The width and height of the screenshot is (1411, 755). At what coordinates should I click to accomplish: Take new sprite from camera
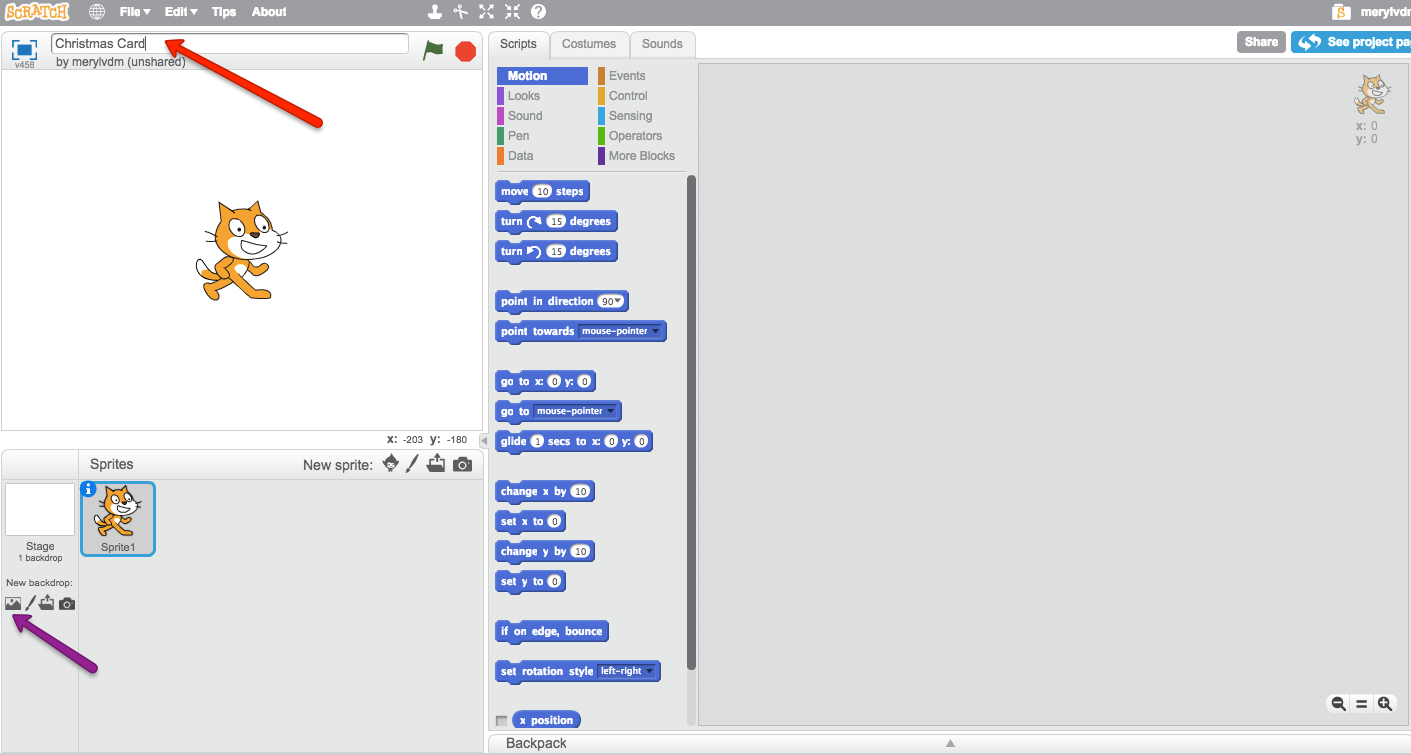(462, 464)
